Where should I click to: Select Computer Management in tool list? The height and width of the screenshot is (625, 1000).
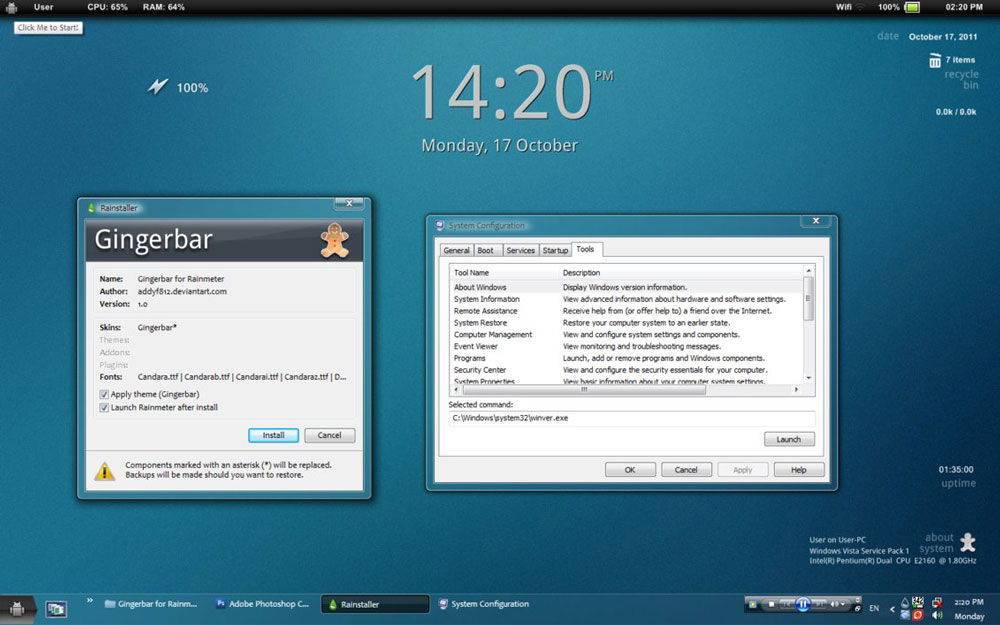click(x=493, y=335)
